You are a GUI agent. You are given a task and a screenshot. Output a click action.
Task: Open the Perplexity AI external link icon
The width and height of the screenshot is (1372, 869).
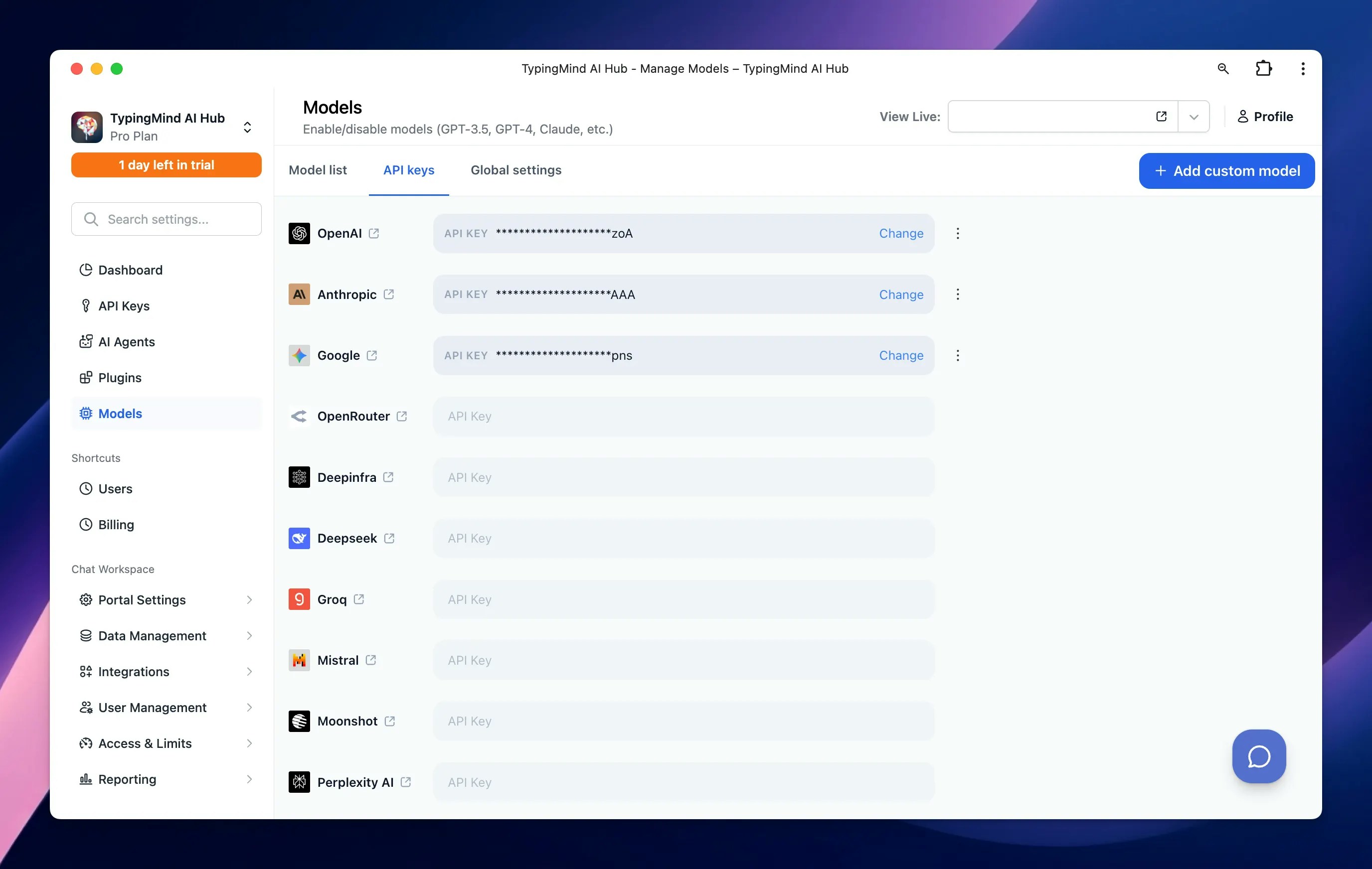tap(406, 782)
